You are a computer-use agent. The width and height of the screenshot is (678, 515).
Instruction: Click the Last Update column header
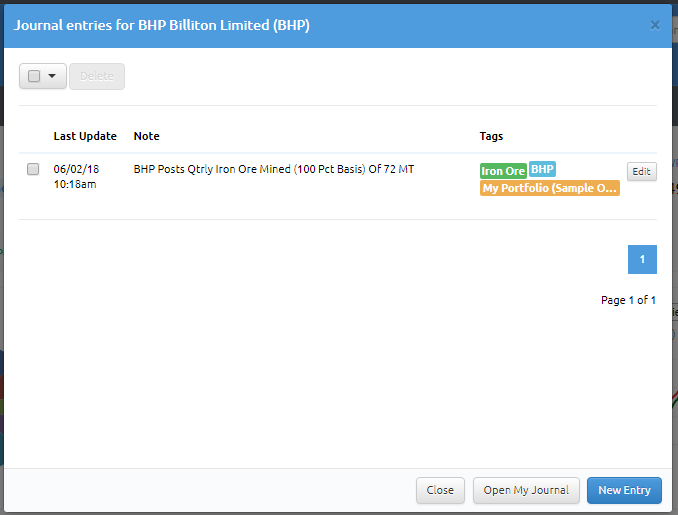[85, 136]
